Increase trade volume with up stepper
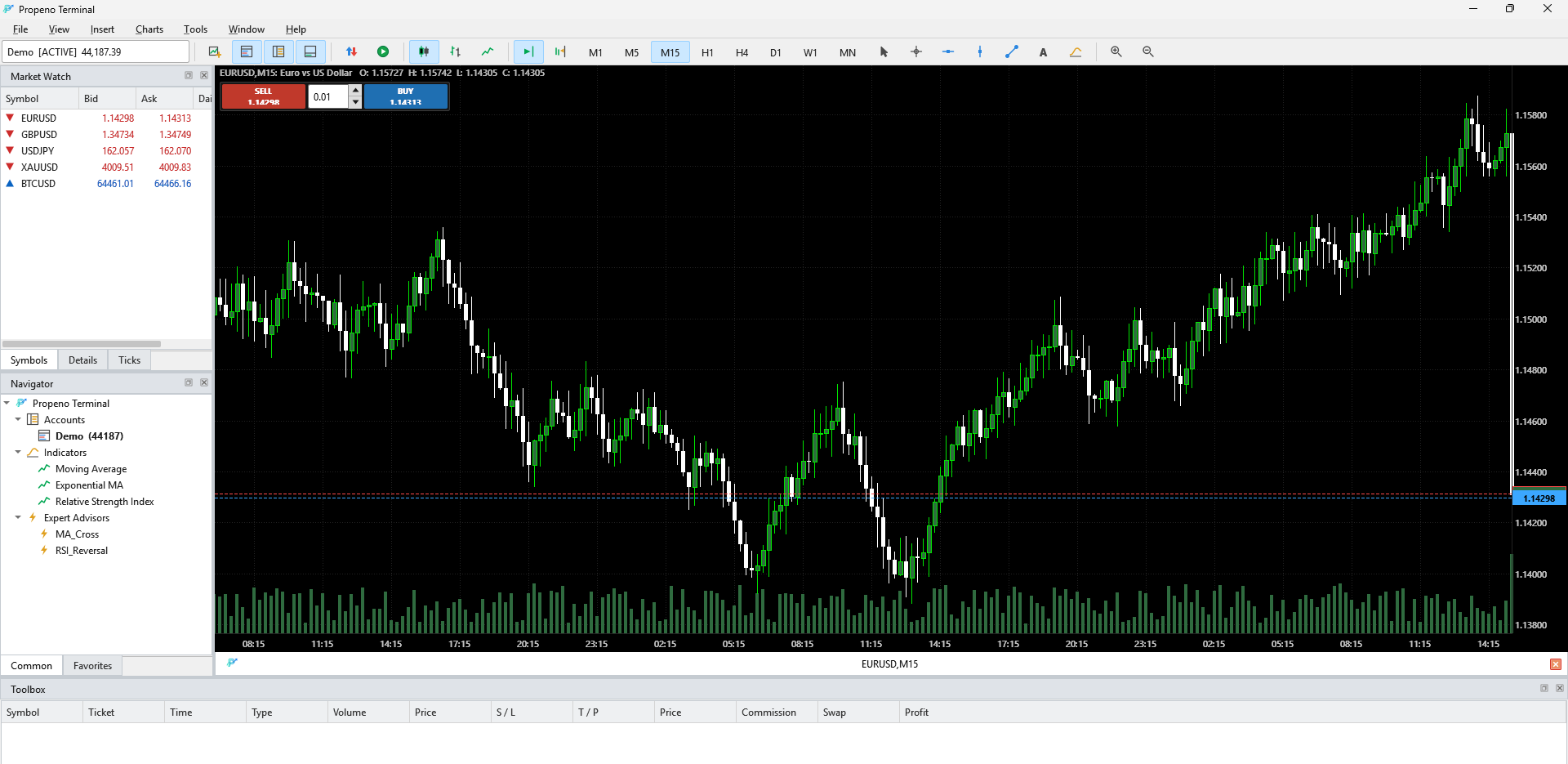This screenshot has width=1568, height=764. tap(355, 91)
